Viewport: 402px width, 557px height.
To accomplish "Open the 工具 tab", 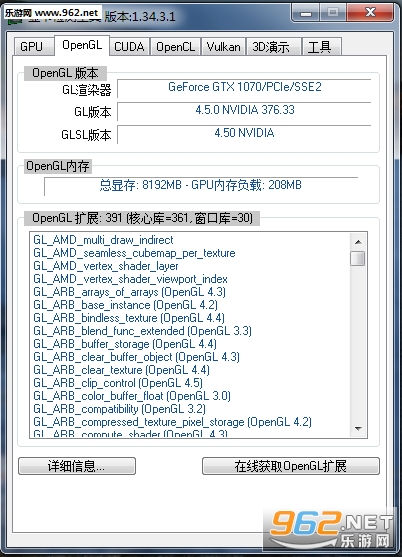I will click(x=322, y=47).
